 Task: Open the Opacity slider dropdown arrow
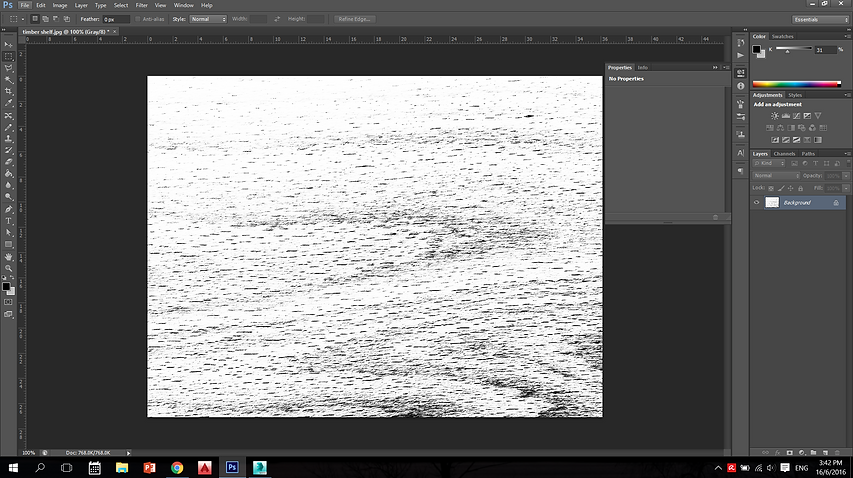click(x=846, y=176)
